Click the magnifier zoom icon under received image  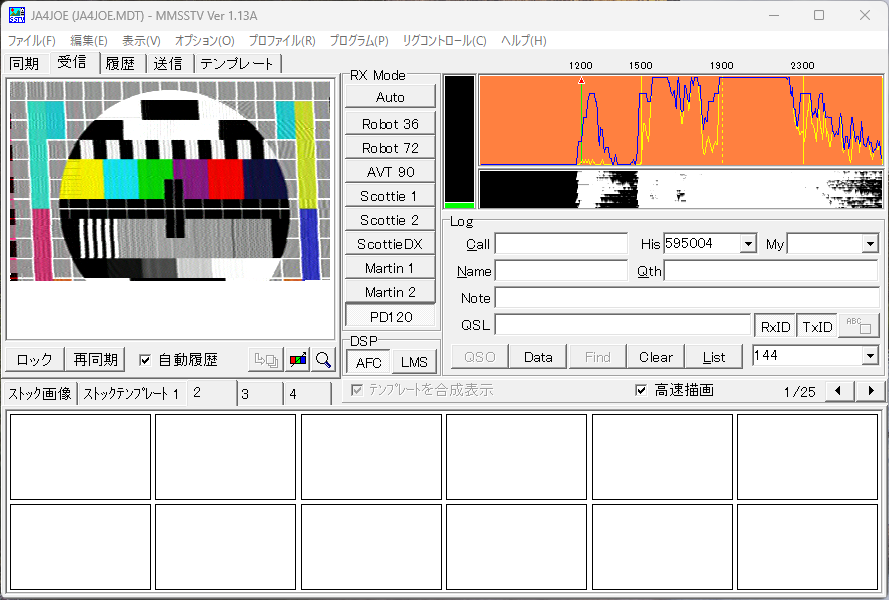coord(323,360)
